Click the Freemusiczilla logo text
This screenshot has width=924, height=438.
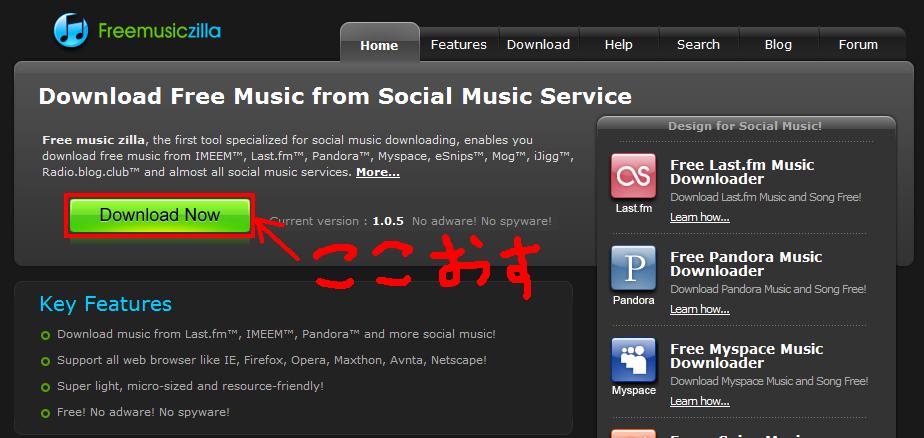pyautogui.click(x=160, y=31)
